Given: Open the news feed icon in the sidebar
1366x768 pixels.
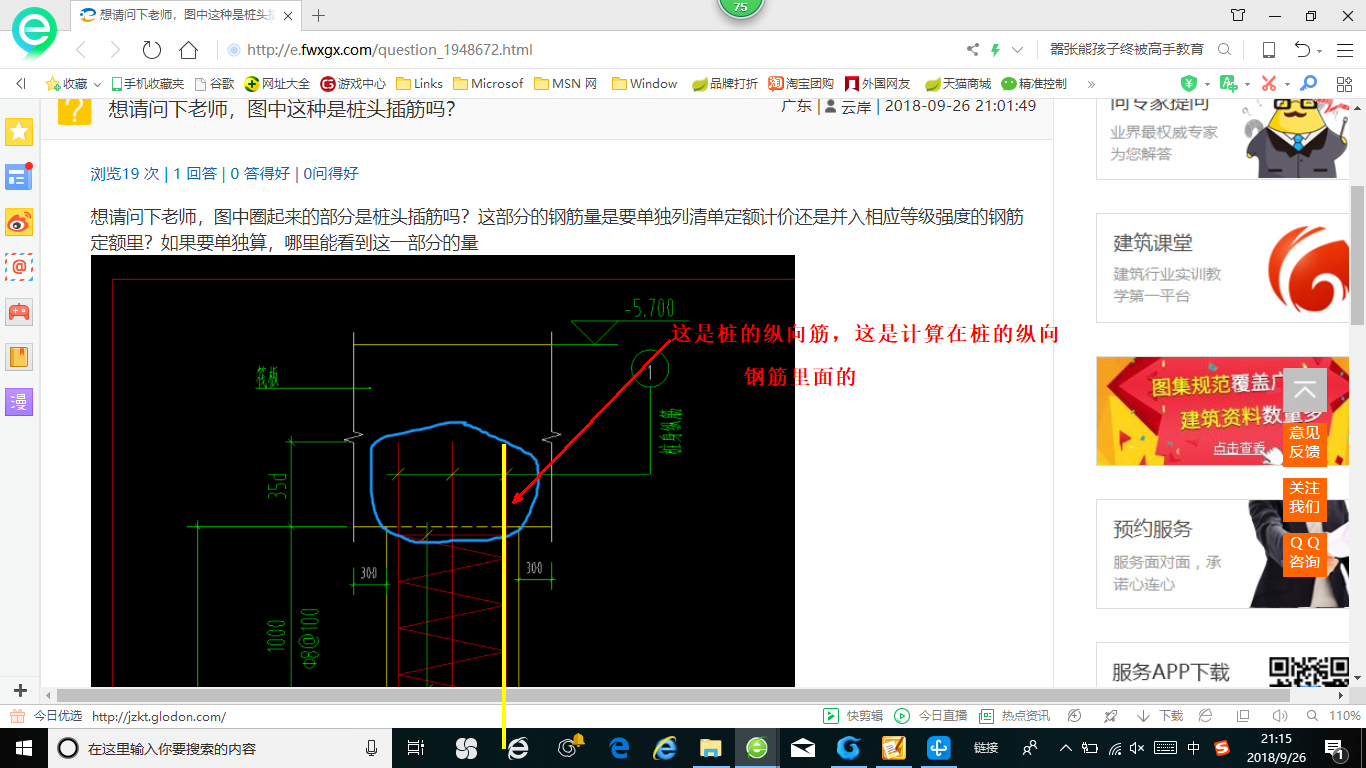Looking at the screenshot, I should (19, 177).
